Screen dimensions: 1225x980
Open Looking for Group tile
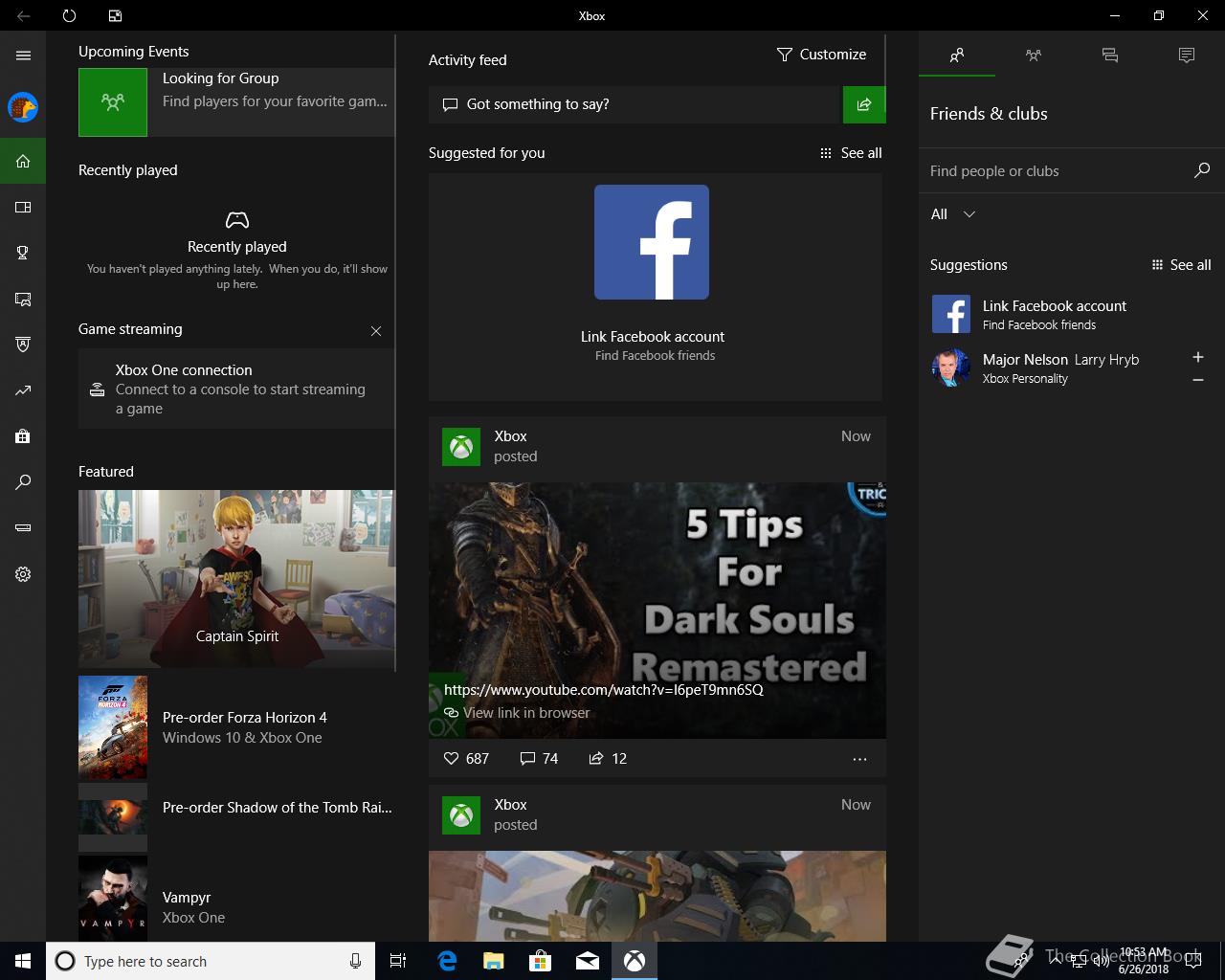pos(236,101)
